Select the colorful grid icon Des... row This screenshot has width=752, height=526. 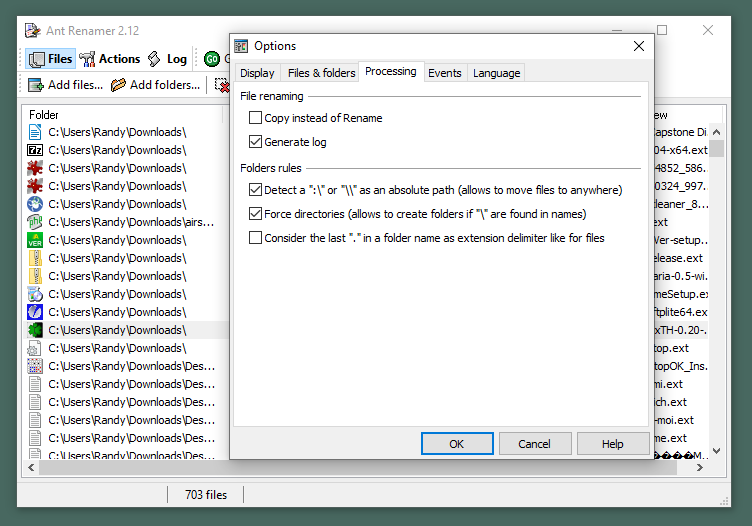(x=35, y=366)
